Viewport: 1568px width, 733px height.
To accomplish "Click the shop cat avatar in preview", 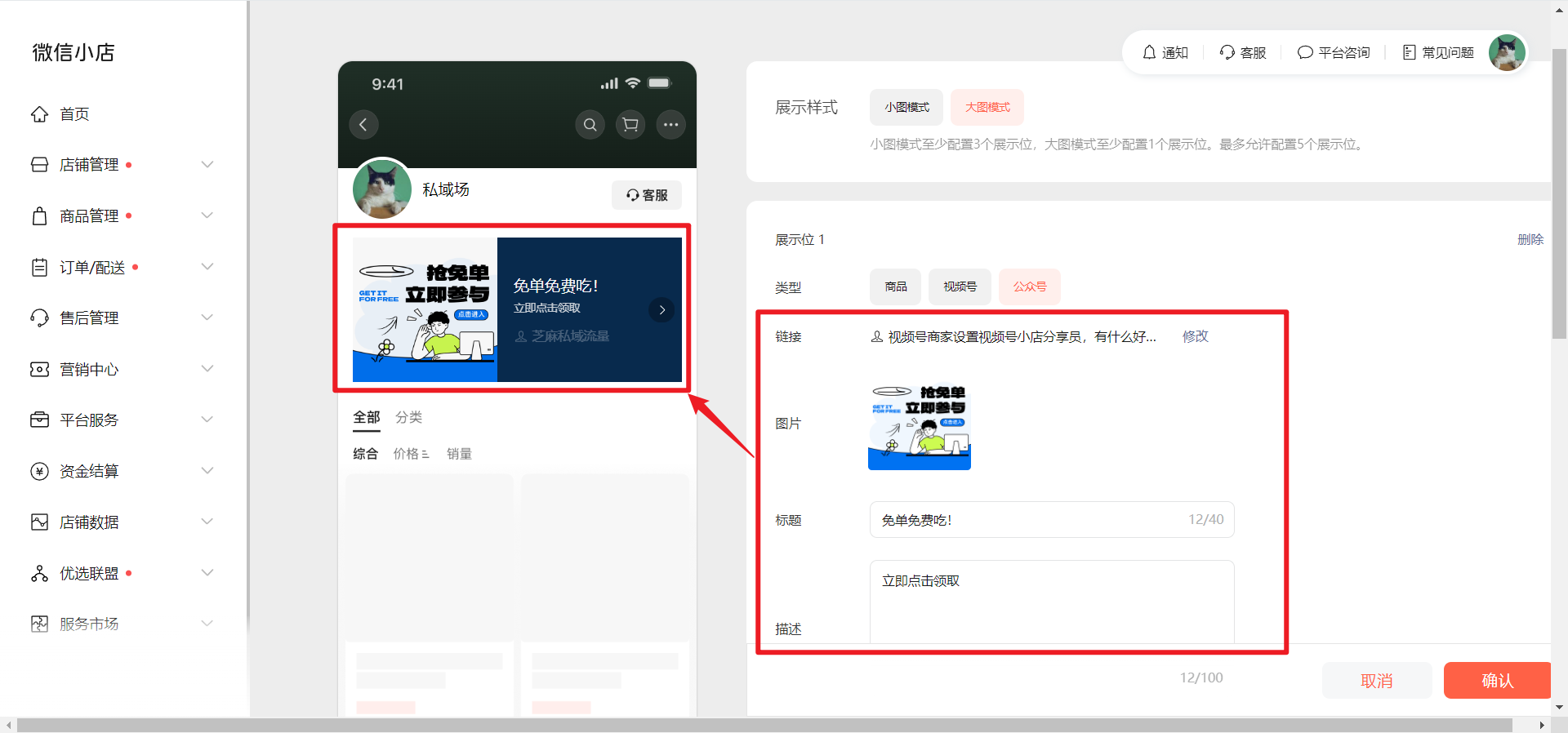I will (382, 189).
